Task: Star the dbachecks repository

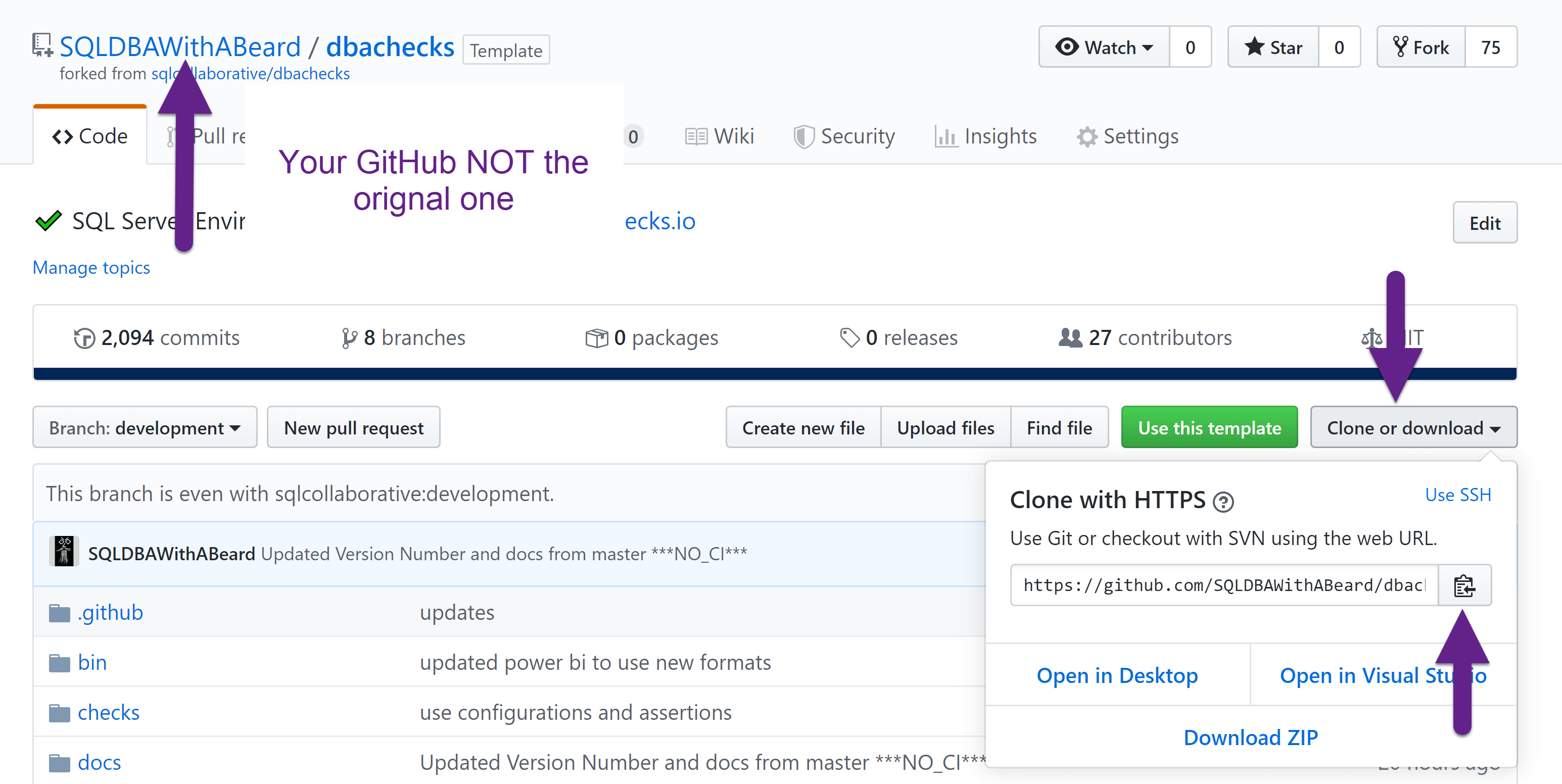Action: click(x=1273, y=47)
